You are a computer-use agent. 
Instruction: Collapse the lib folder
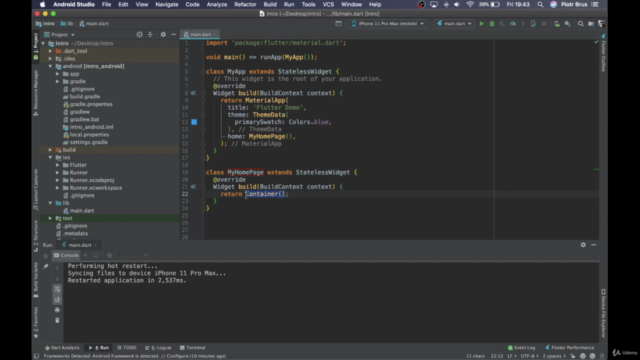(x=51, y=203)
